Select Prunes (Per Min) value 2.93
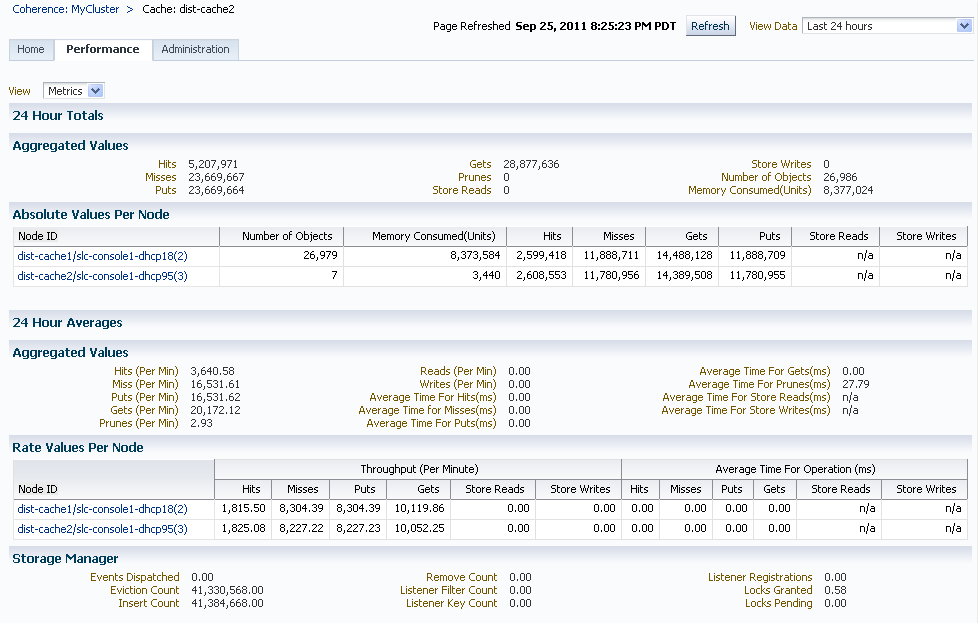This screenshot has width=978, height=623. point(201,423)
